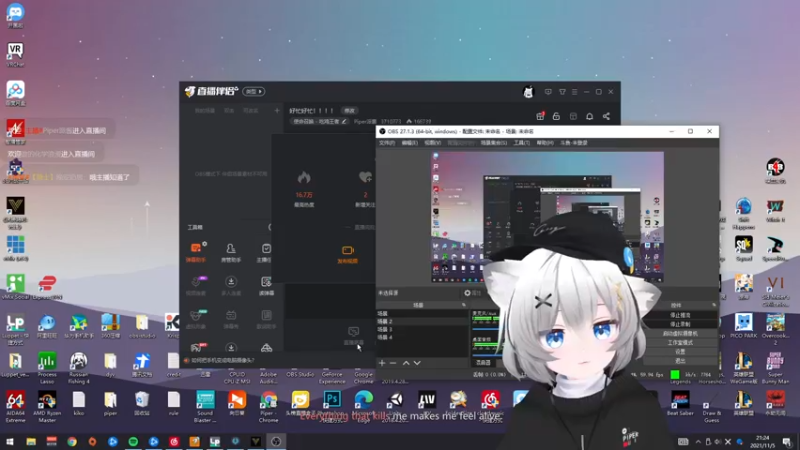Open Chrome from the taskbar
800x450 pixels.
[x=72, y=441]
